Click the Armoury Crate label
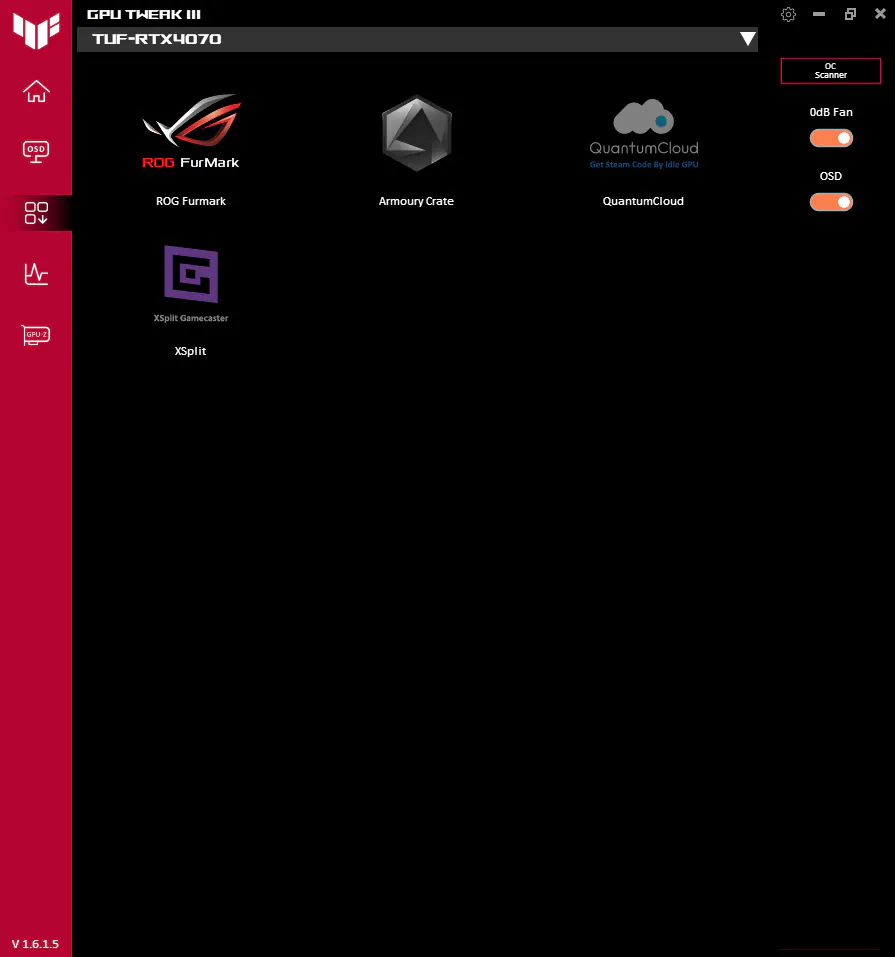Viewport: 895px width, 957px height. (x=416, y=201)
